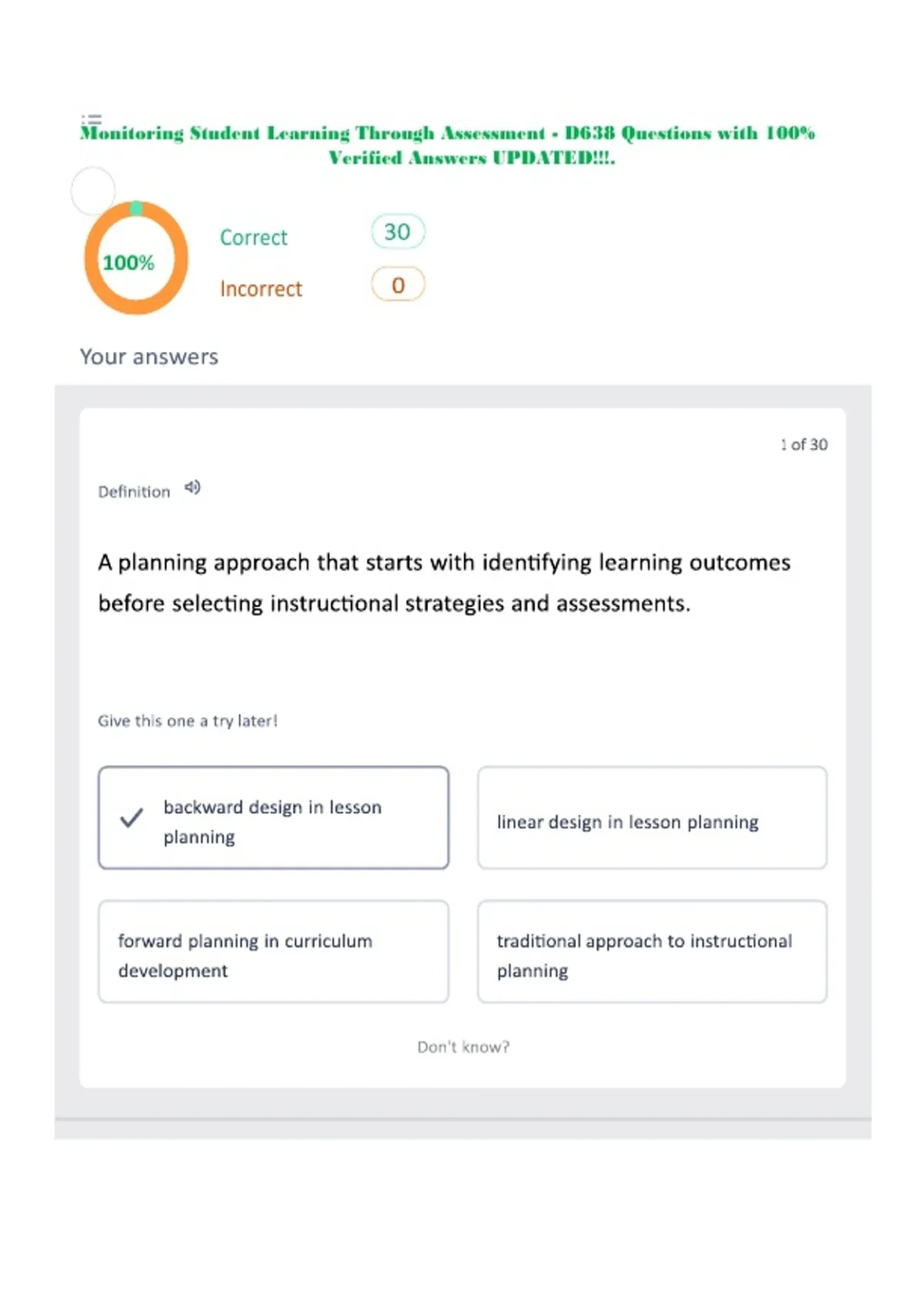Click the Correct count badge showing 30
924x1309 pixels.
(x=397, y=232)
